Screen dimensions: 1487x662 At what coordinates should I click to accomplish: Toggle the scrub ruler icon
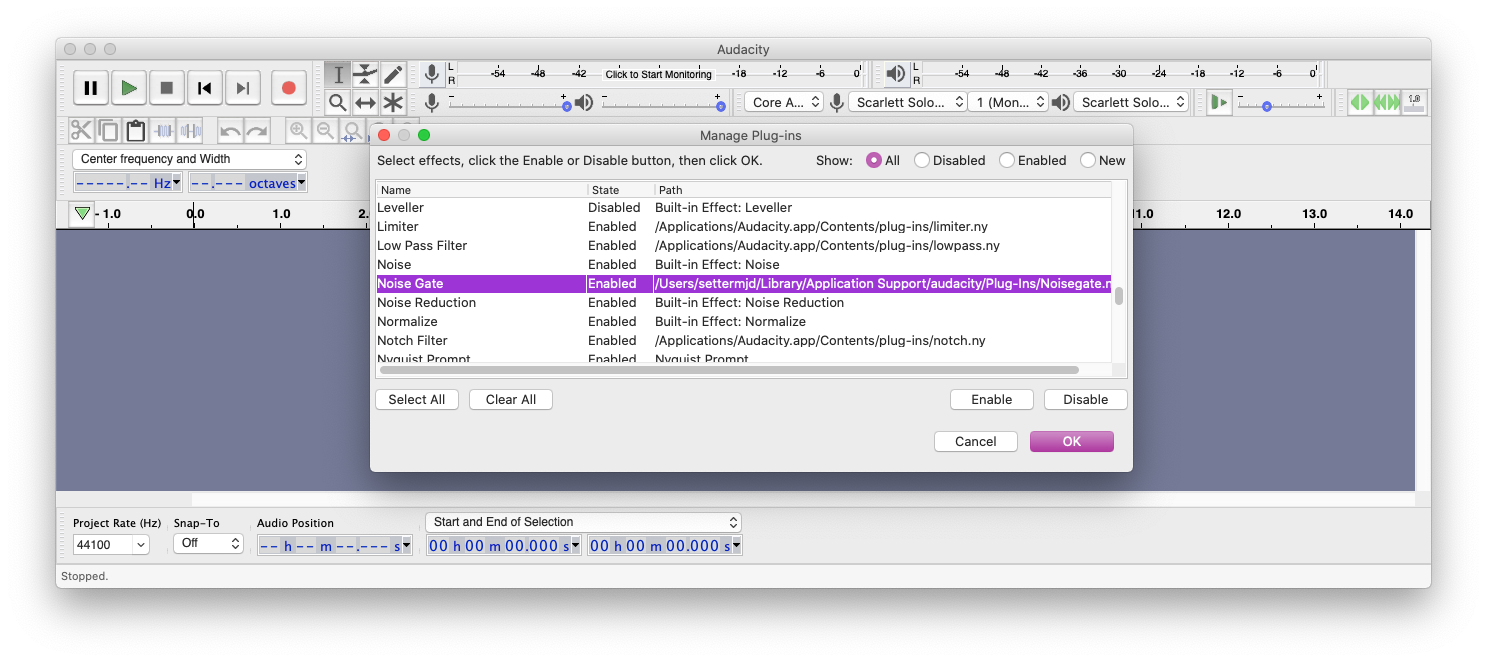pyautogui.click(x=1414, y=102)
